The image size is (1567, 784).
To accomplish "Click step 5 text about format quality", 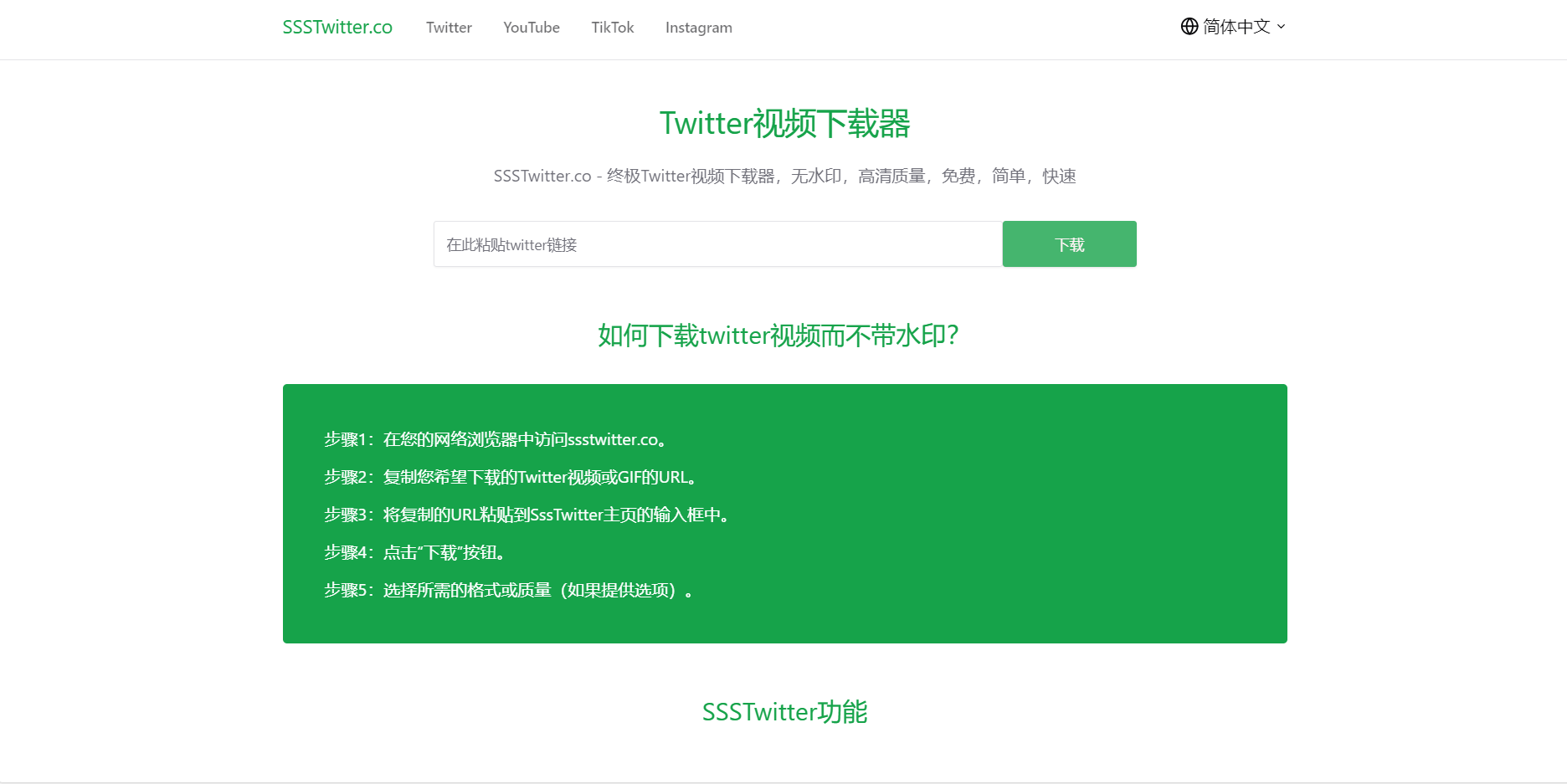I will coord(509,590).
